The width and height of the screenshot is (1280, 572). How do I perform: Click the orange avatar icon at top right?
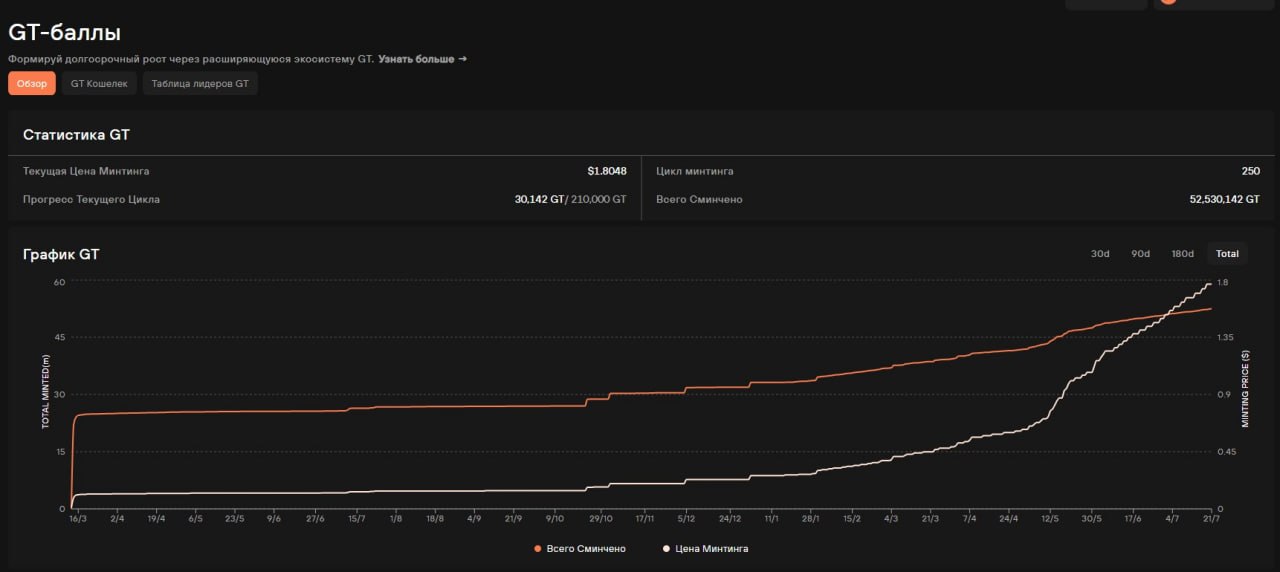1168,2
